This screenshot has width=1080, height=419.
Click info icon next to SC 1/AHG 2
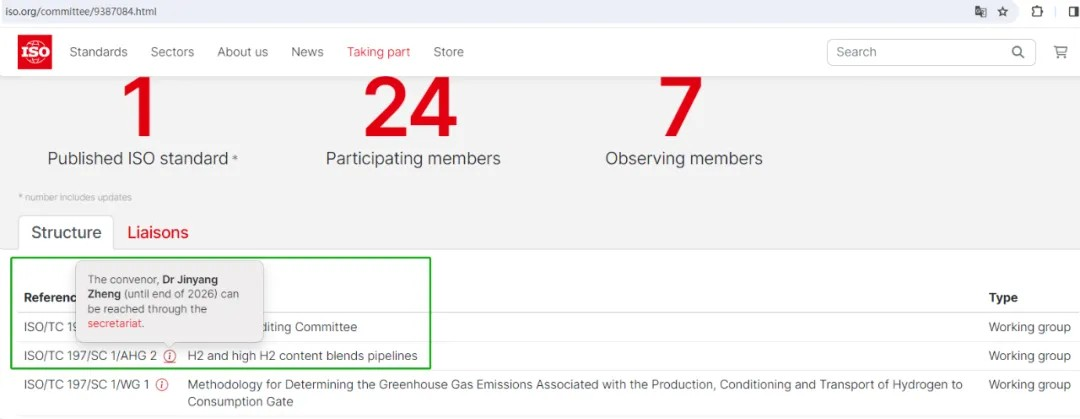tap(169, 356)
